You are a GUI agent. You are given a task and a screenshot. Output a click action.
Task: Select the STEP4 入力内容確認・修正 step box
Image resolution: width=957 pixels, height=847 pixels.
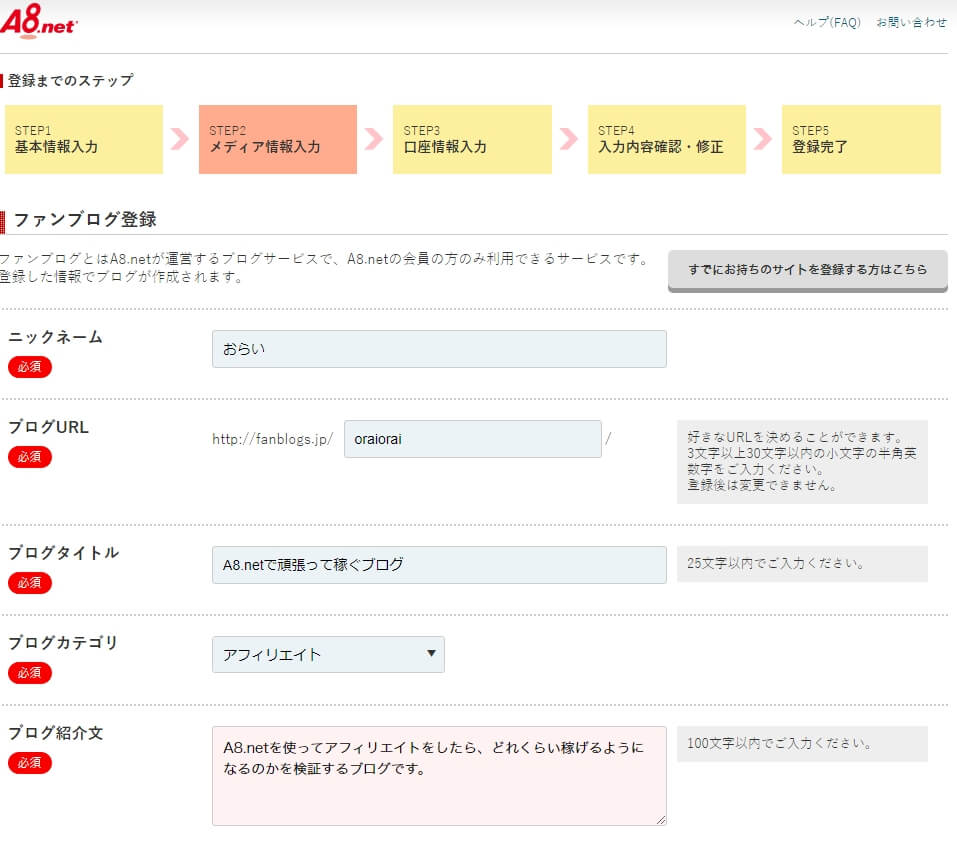[x=666, y=139]
